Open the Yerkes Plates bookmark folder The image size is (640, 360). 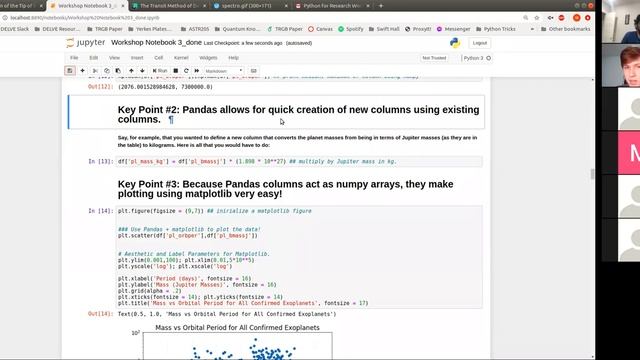150,29
